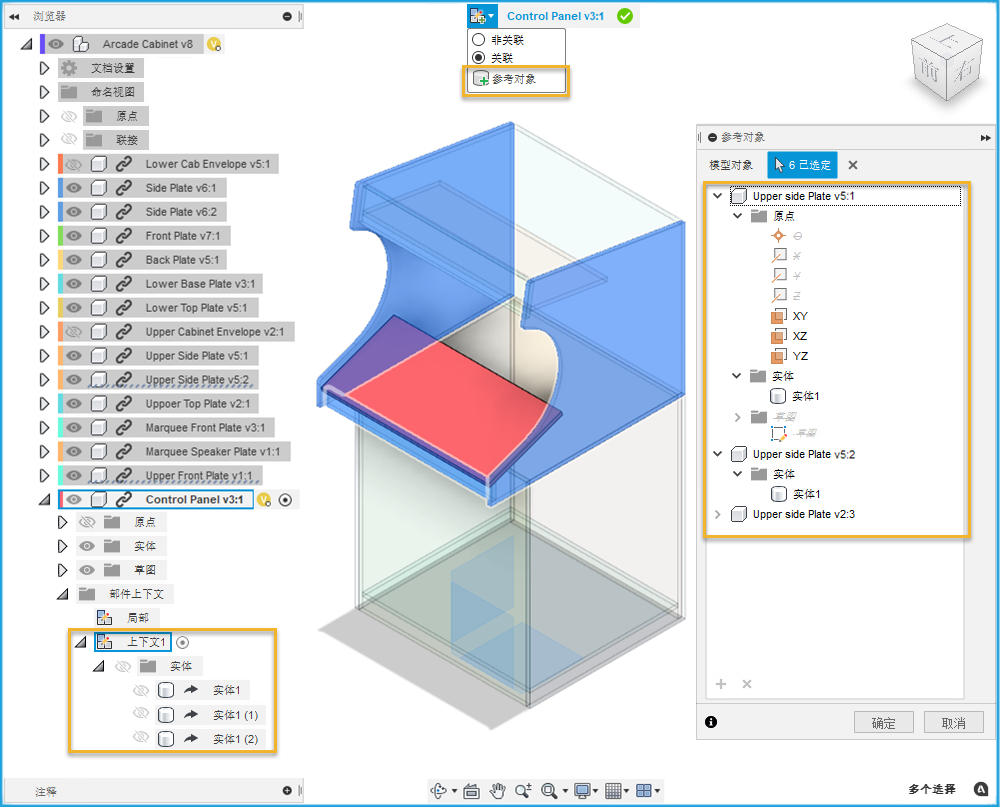Viewport: 1000px width, 808px height.
Task: Open the Grid and Snaps icon
Action: coord(613,791)
